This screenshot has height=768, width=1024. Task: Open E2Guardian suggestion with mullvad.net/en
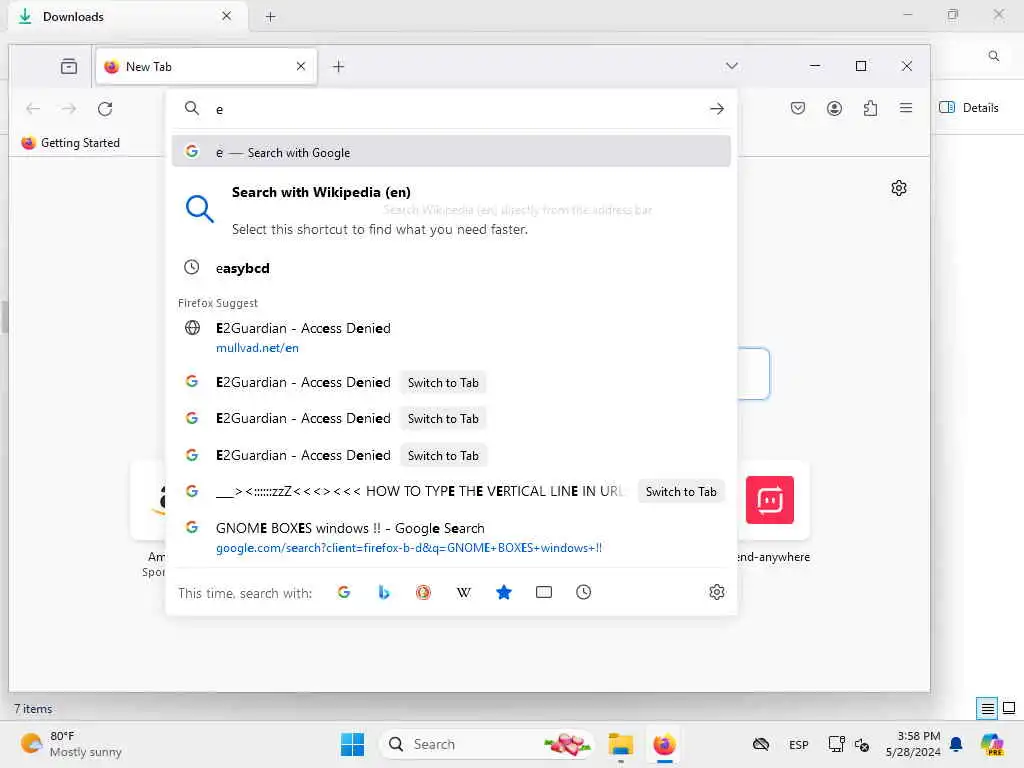click(x=451, y=338)
